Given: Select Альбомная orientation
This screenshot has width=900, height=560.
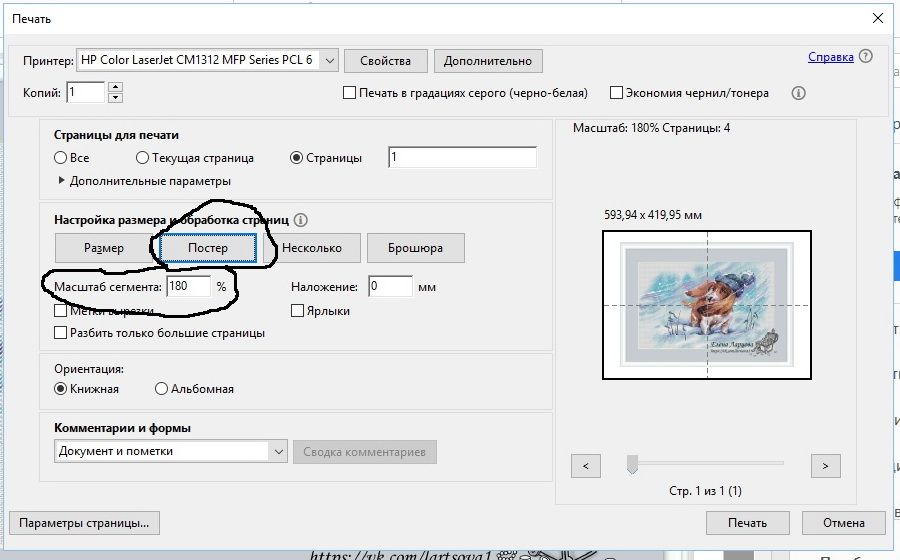Looking at the screenshot, I should click(x=162, y=389).
